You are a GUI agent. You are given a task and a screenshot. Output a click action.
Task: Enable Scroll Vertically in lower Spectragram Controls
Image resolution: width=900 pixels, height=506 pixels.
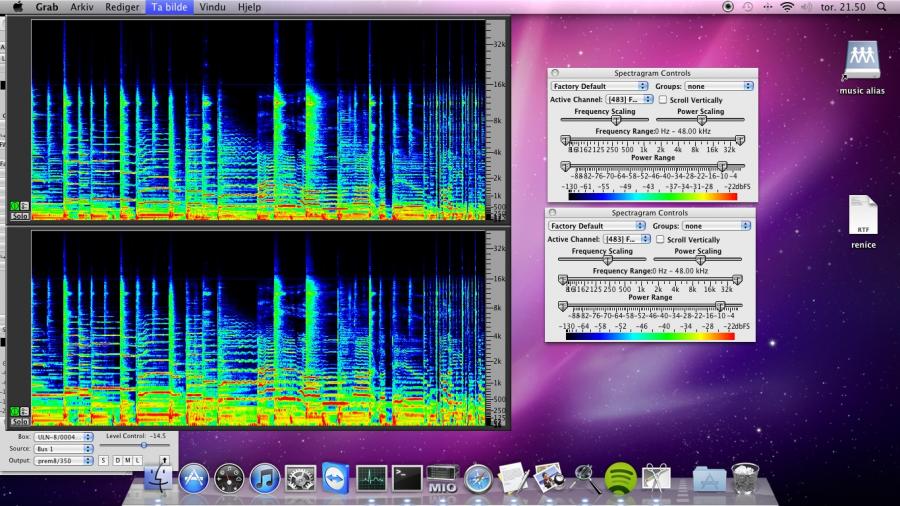[x=659, y=240]
